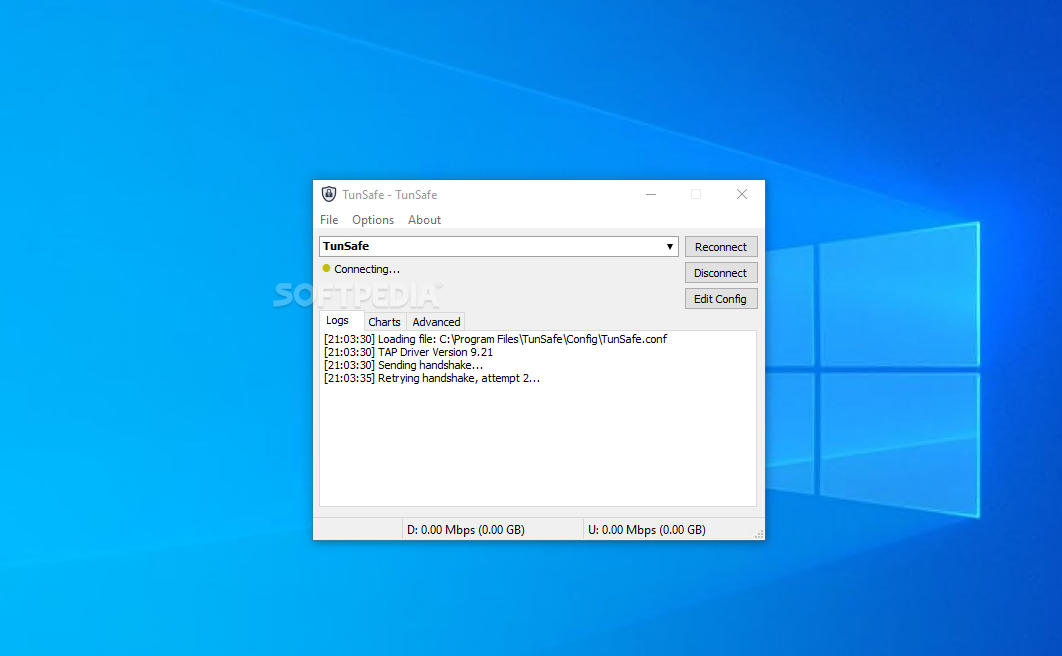The width and height of the screenshot is (1062, 656).
Task: Open the Options menu
Action: 373,220
